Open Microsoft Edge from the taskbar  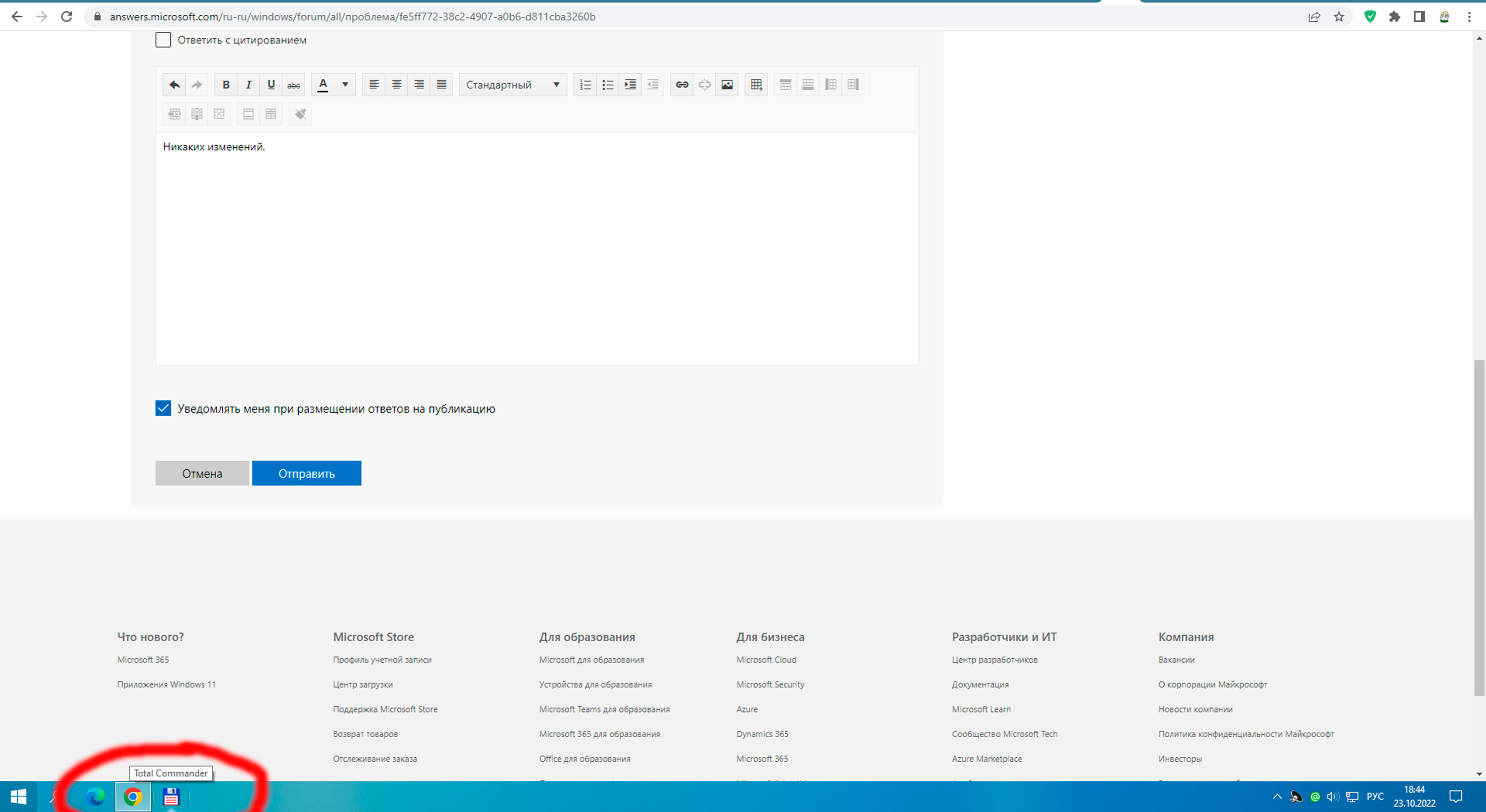(x=95, y=797)
